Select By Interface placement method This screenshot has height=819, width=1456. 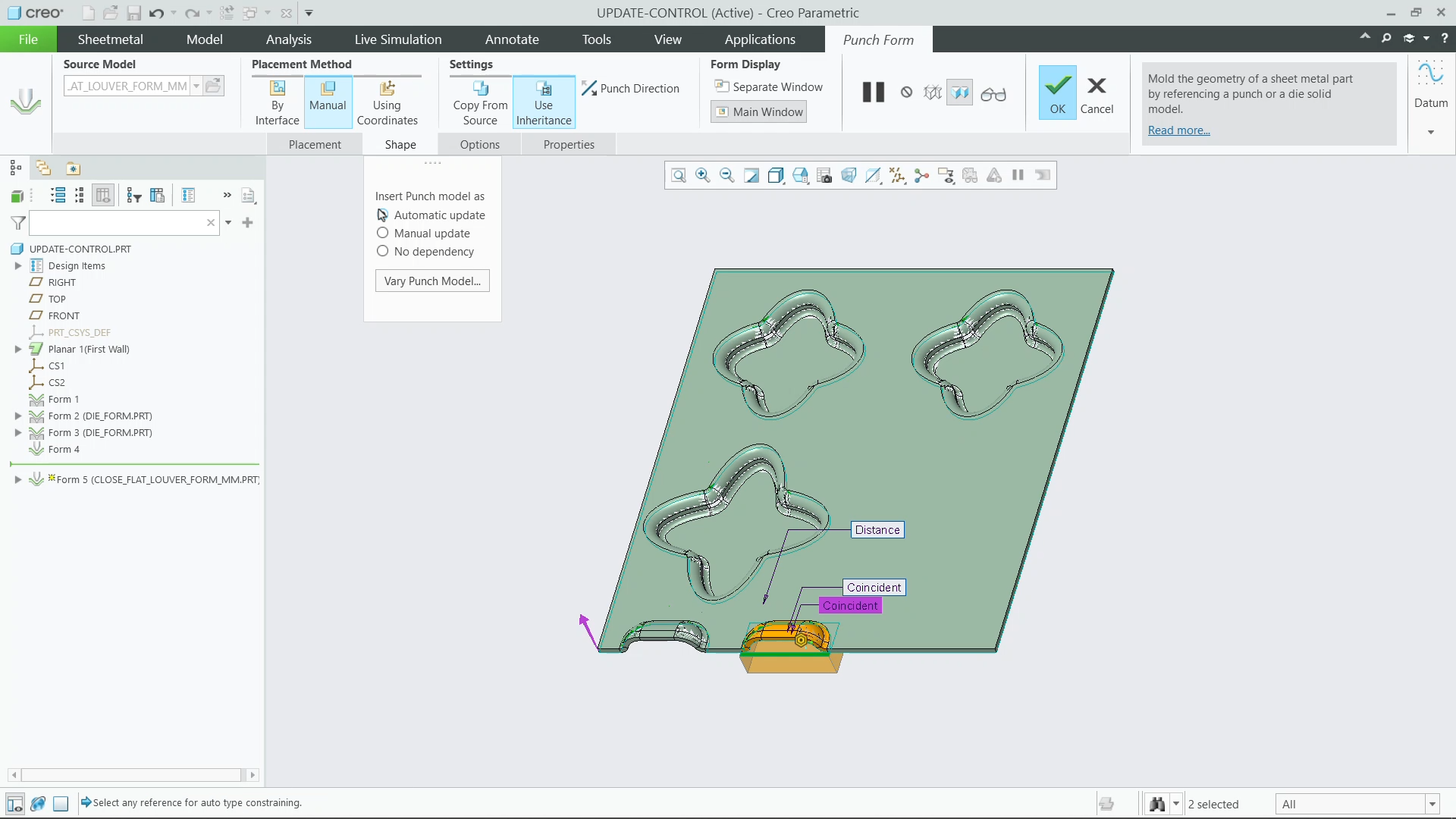point(278,102)
